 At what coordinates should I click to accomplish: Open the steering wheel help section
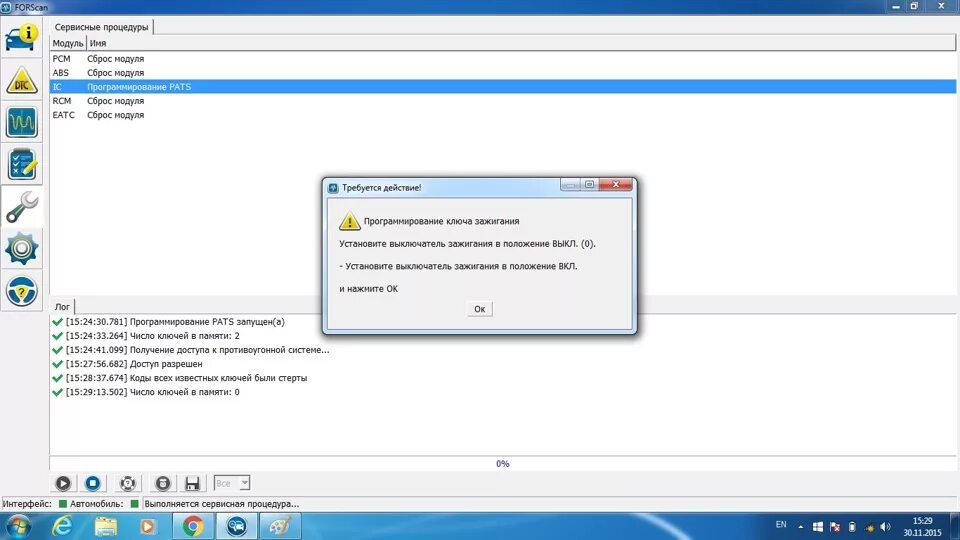pos(21,291)
